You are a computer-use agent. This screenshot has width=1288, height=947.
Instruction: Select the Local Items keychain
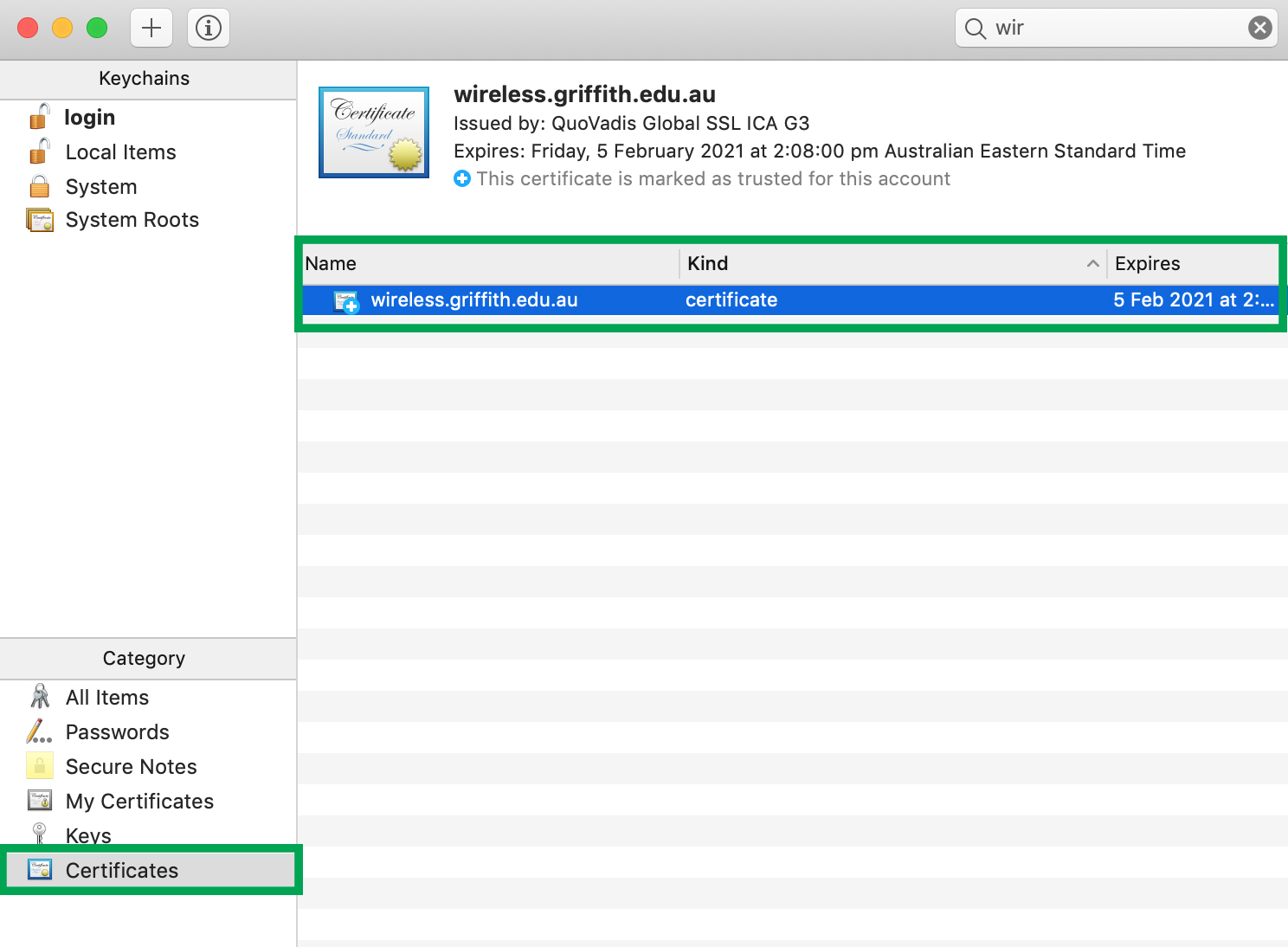pos(120,152)
